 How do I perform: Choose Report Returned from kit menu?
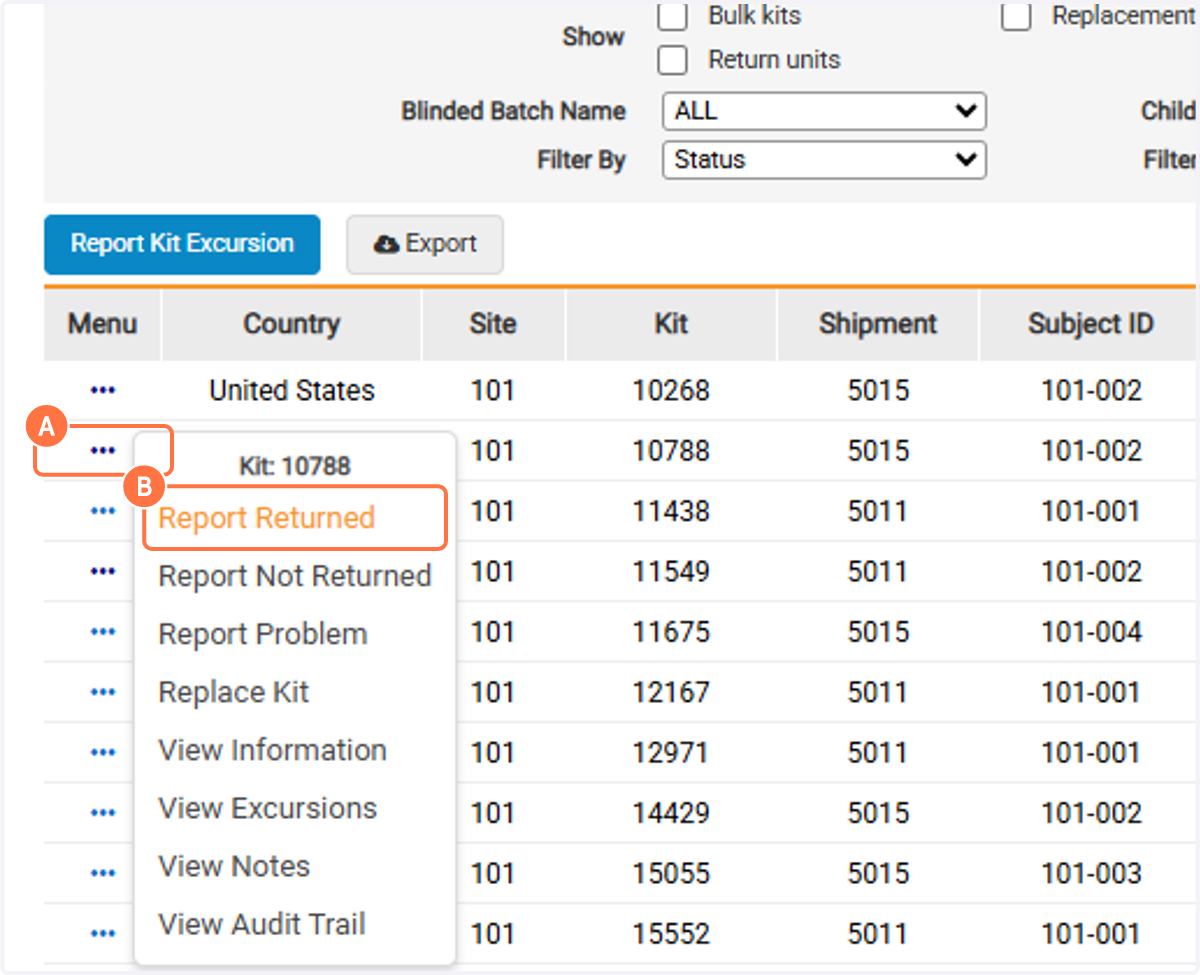267,518
